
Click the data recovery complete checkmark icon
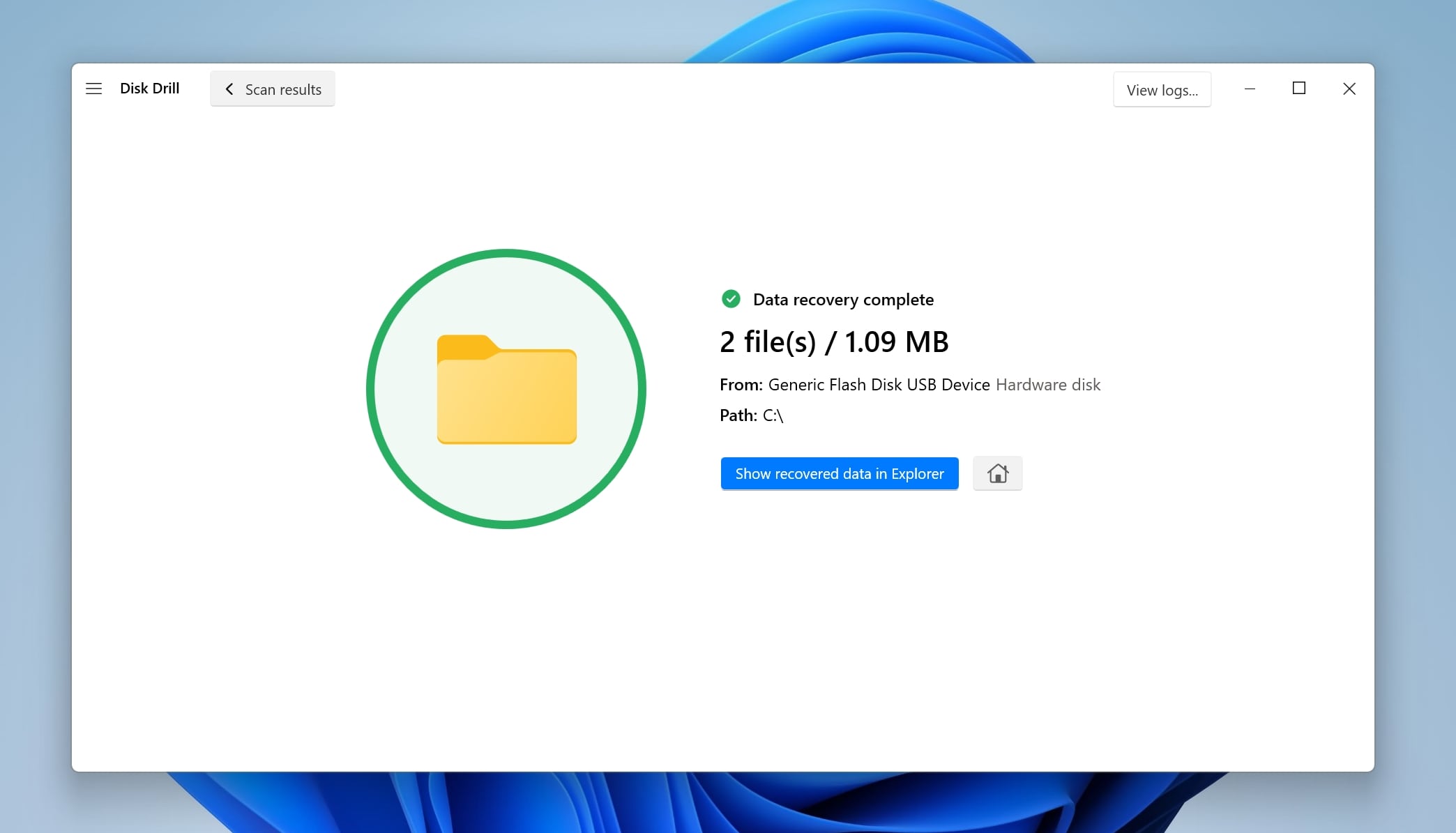point(731,299)
